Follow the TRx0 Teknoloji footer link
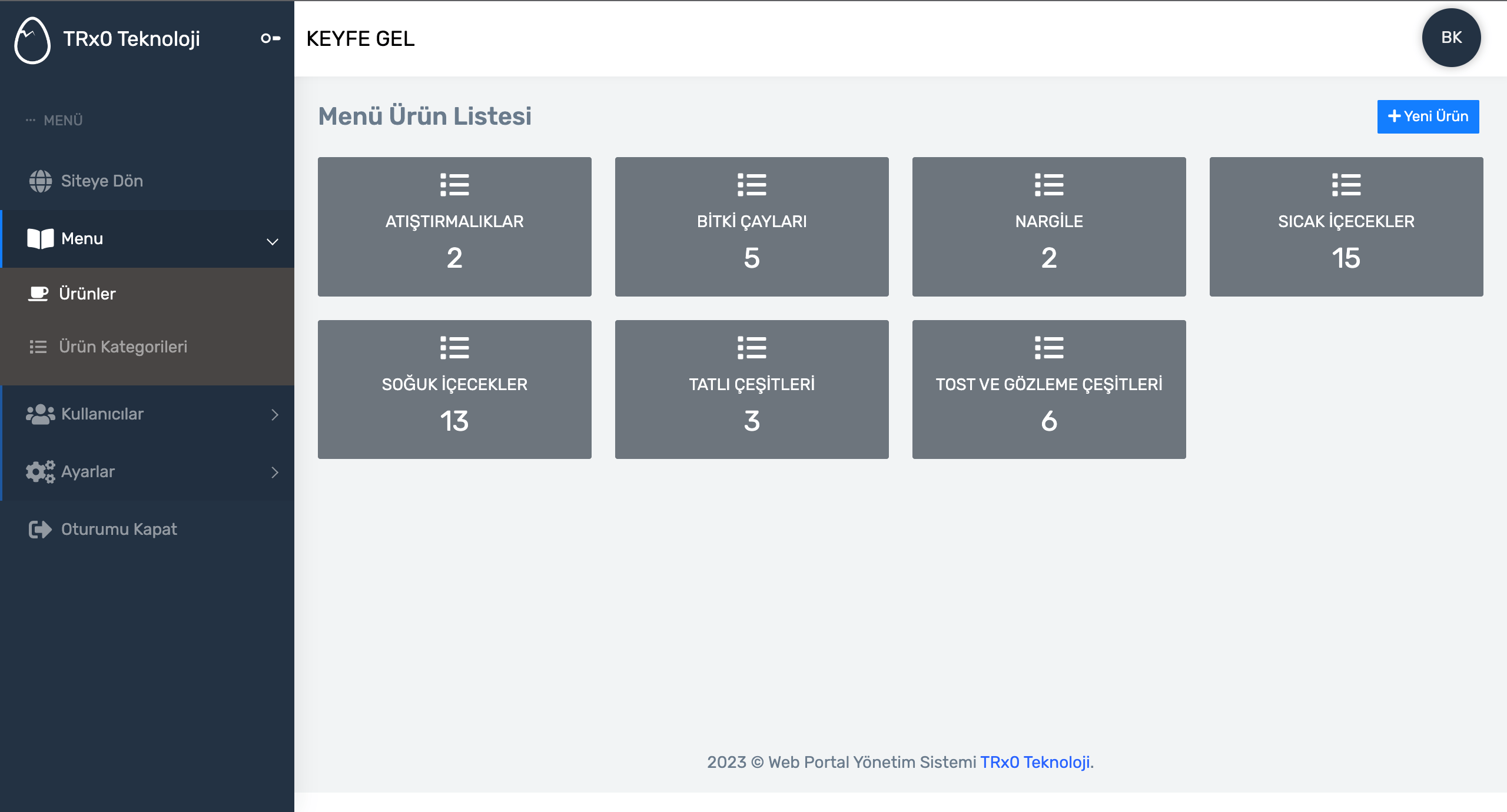This screenshot has height=812, width=1507. coord(1035,762)
